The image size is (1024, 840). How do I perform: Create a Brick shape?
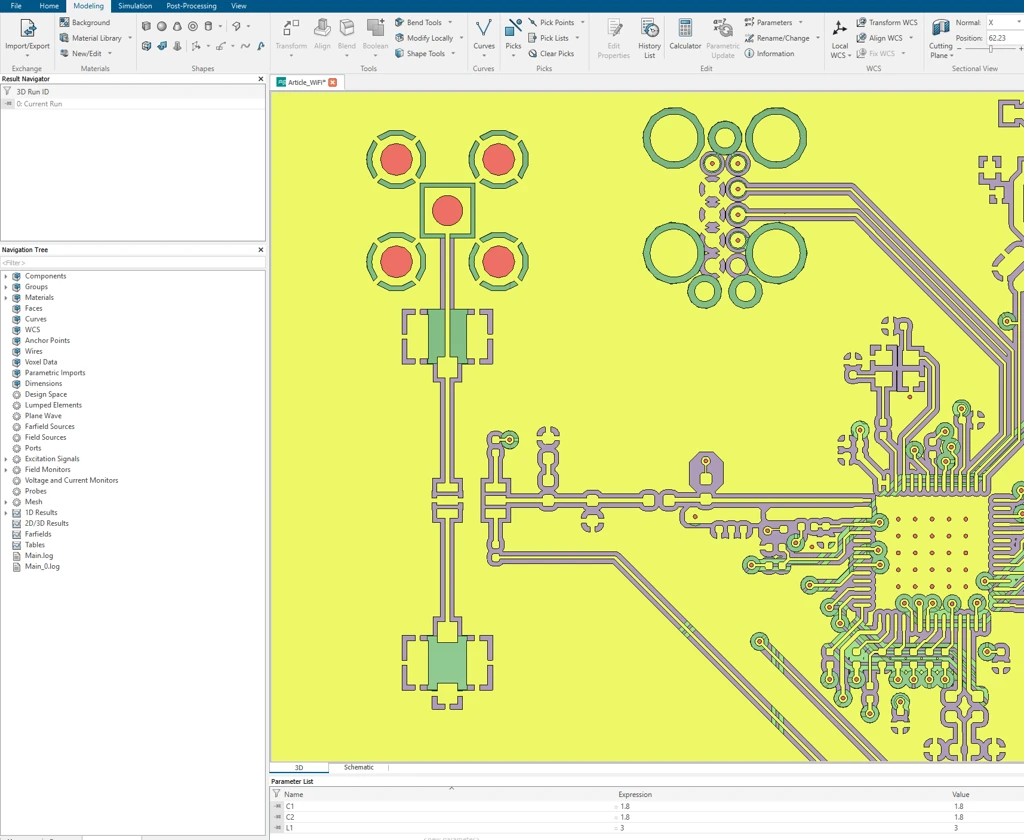(146, 26)
